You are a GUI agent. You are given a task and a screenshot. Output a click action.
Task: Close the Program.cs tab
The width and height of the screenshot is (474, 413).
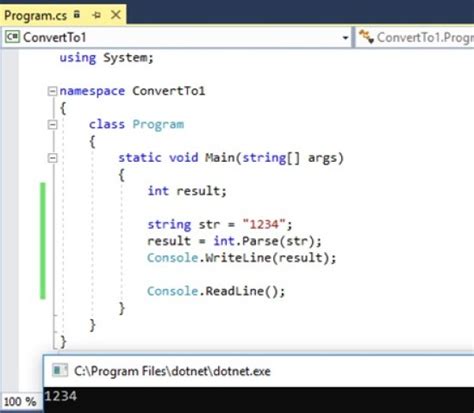coord(116,15)
